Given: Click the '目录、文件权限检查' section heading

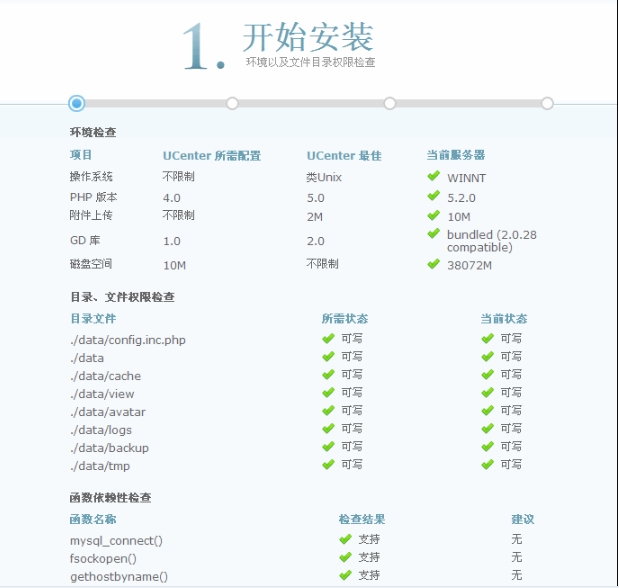Looking at the screenshot, I should 122,297.
